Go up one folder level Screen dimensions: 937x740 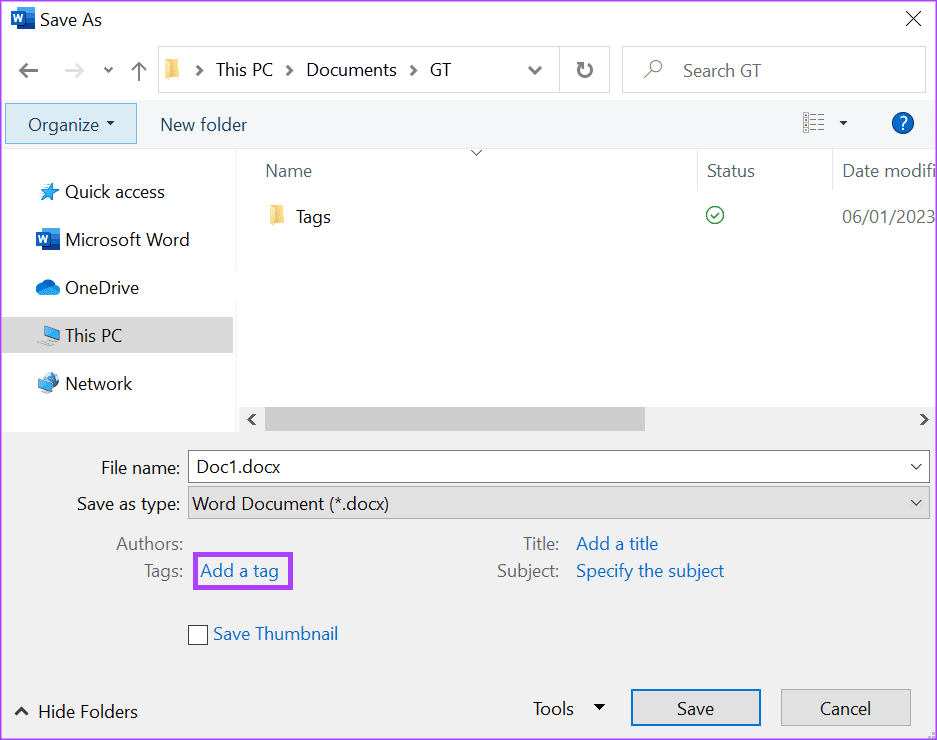tap(139, 71)
